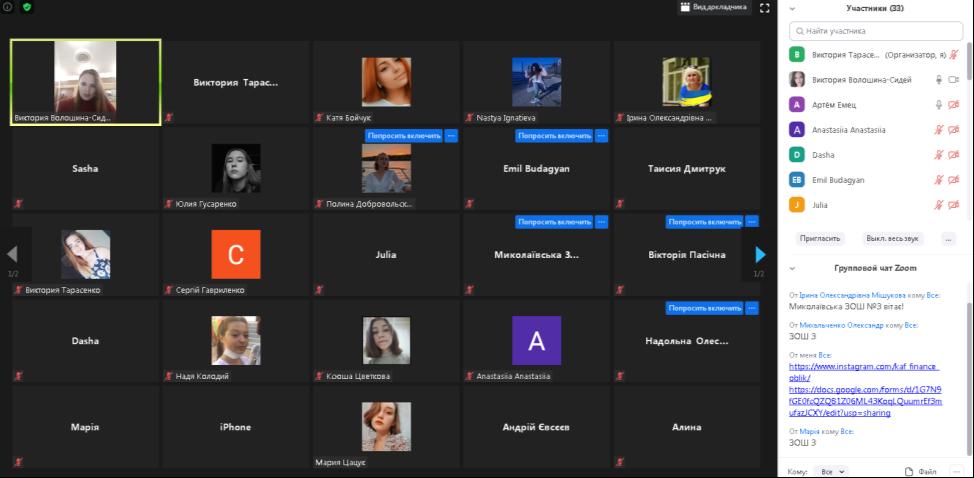Viewport: 974px width, 478px height.
Task: Toggle Dasha's muted microphone in participant list
Action: tap(938, 154)
